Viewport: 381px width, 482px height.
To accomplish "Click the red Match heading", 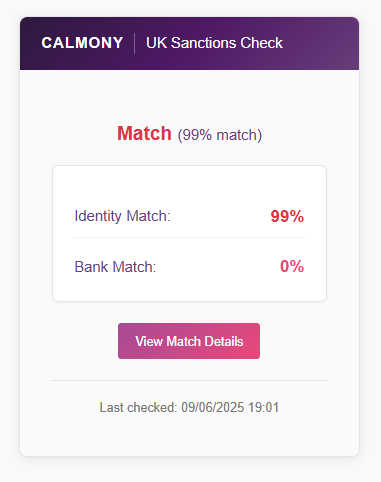I will 144,134.
